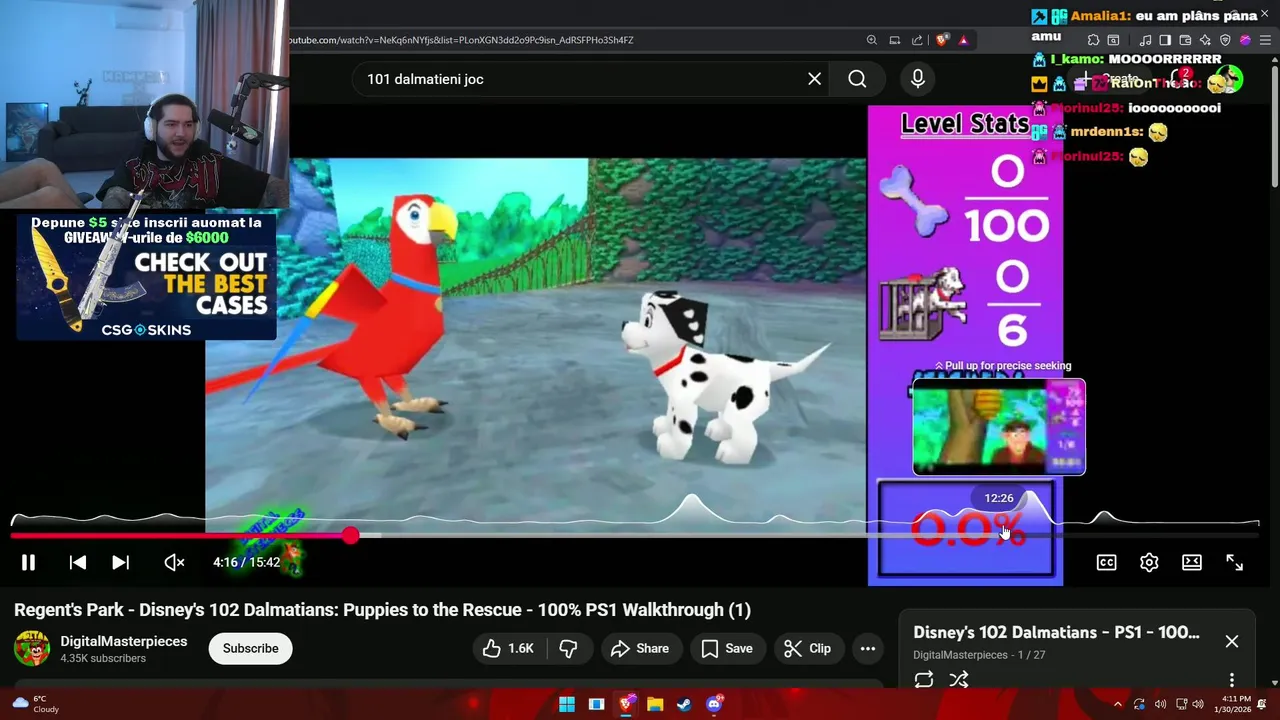Screen dimensions: 1280x720
Task: Open Steam from taskbar
Action: click(684, 704)
